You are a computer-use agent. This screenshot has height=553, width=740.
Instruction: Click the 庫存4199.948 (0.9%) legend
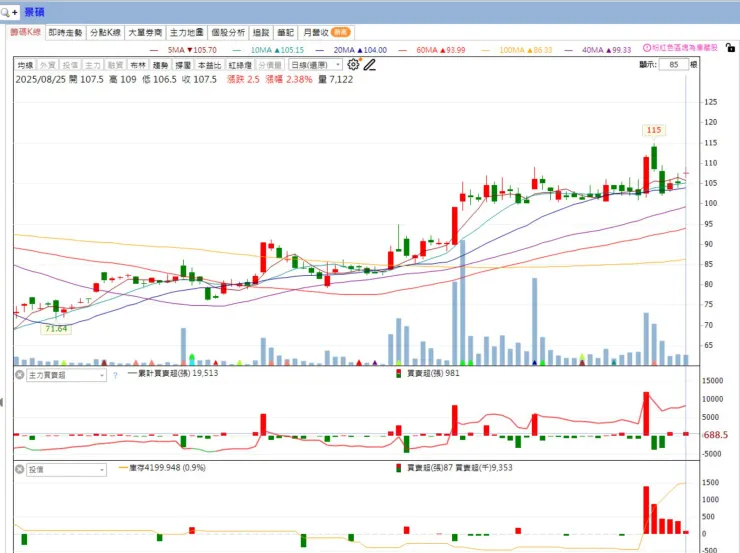tap(162, 468)
